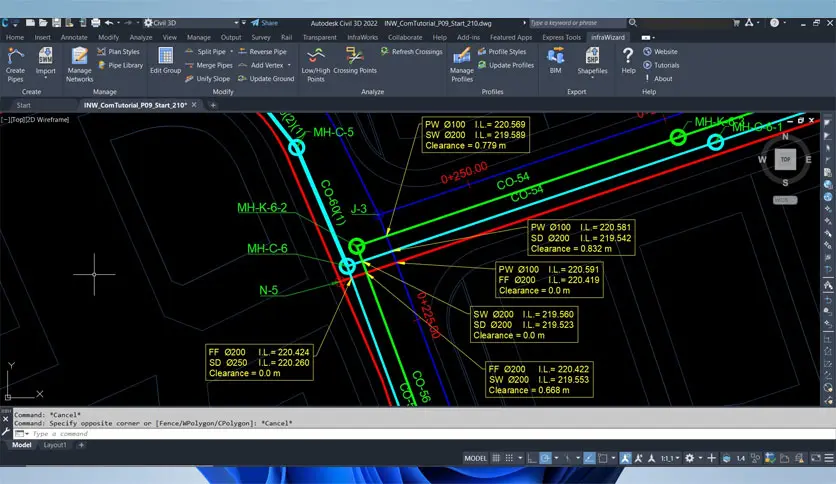Viewport: 836px width, 484px height.
Task: Click the keyword search box
Action: 577,23
